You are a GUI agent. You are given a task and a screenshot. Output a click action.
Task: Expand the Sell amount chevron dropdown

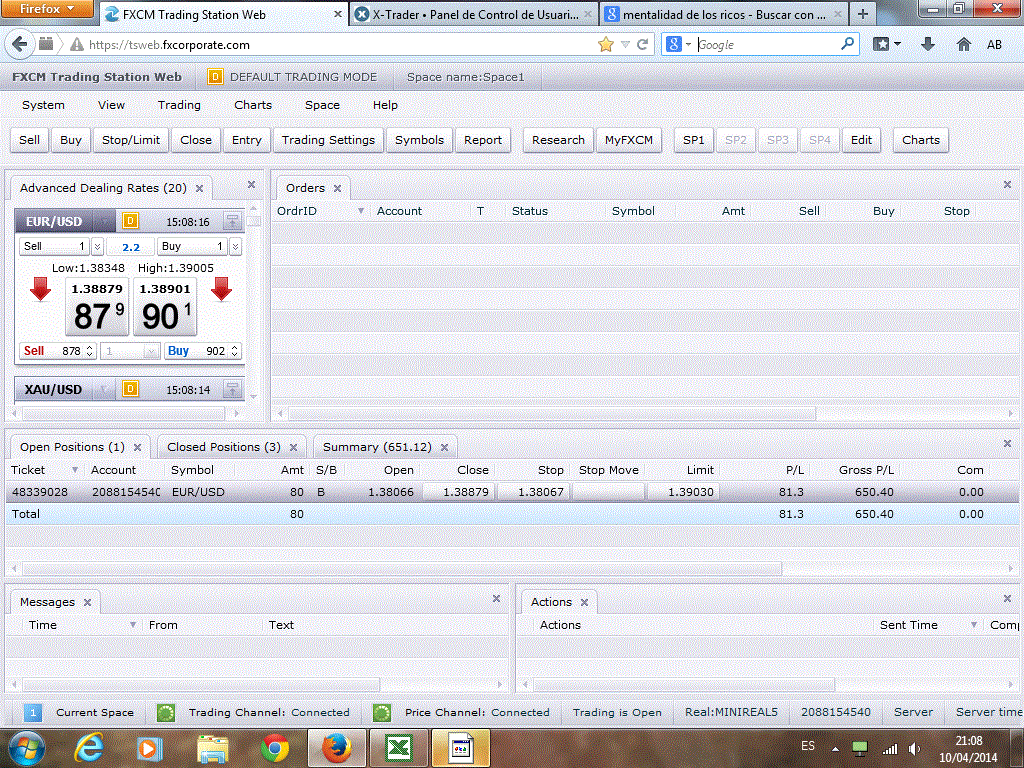coord(97,246)
